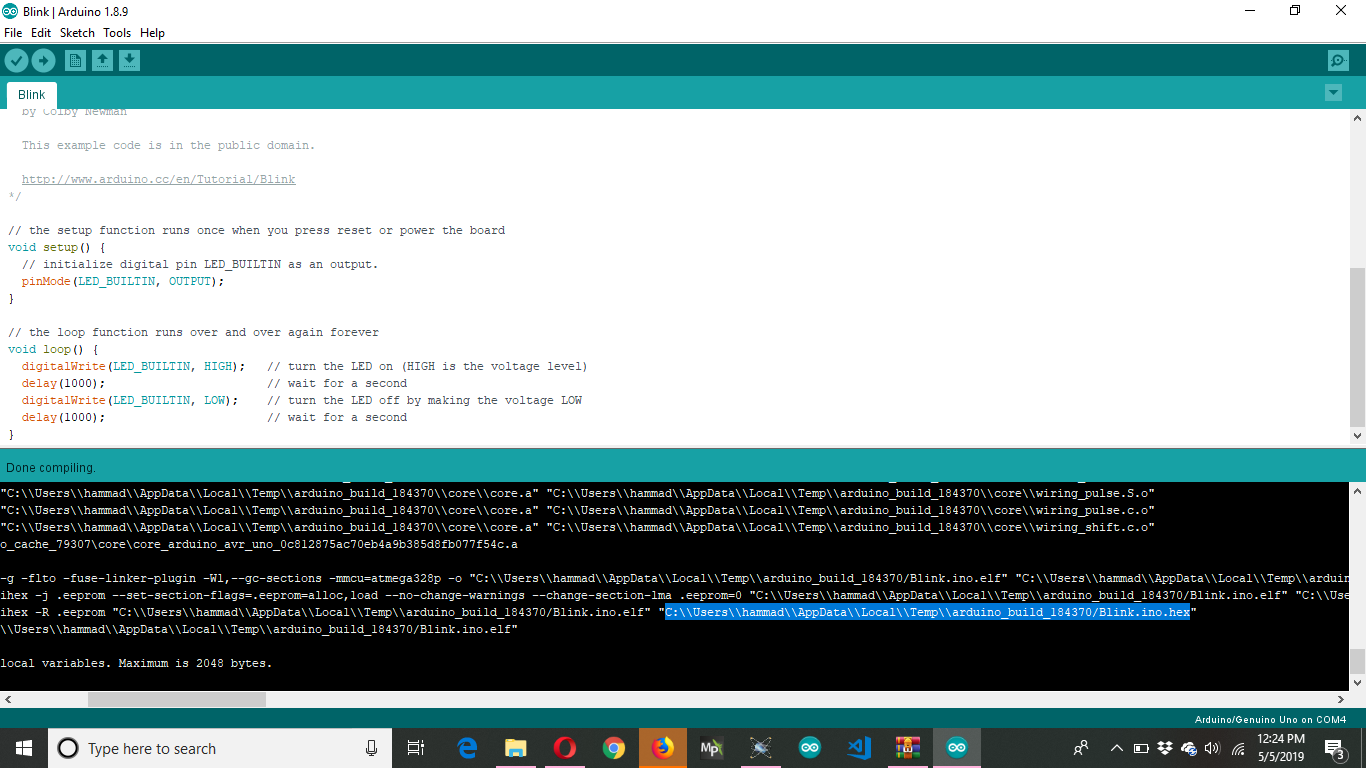Open the Wi-Fi network tray icon
1366x768 pixels.
tap(1238, 748)
